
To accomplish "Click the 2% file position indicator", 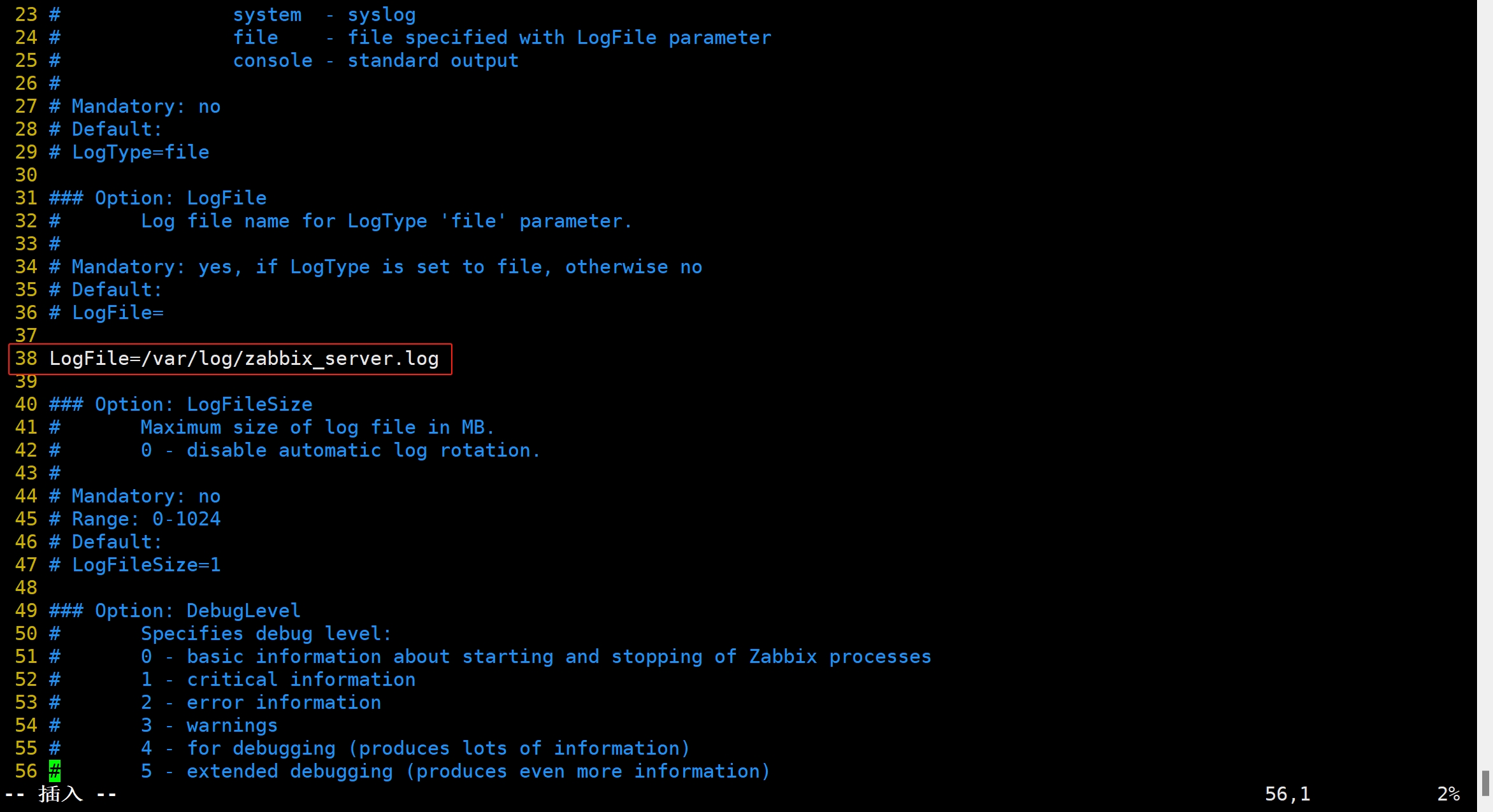I will pyautogui.click(x=1448, y=794).
